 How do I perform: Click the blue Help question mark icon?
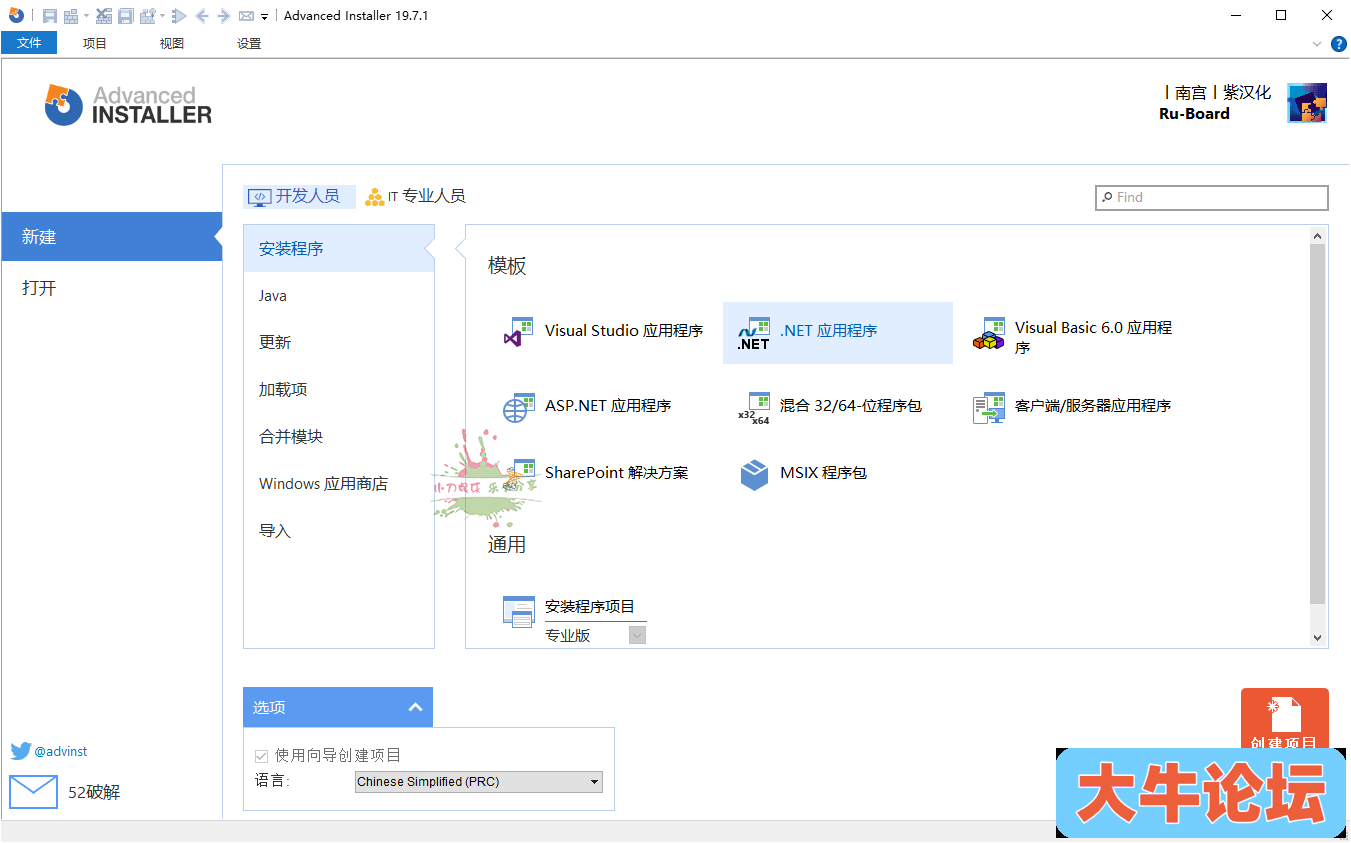1340,44
